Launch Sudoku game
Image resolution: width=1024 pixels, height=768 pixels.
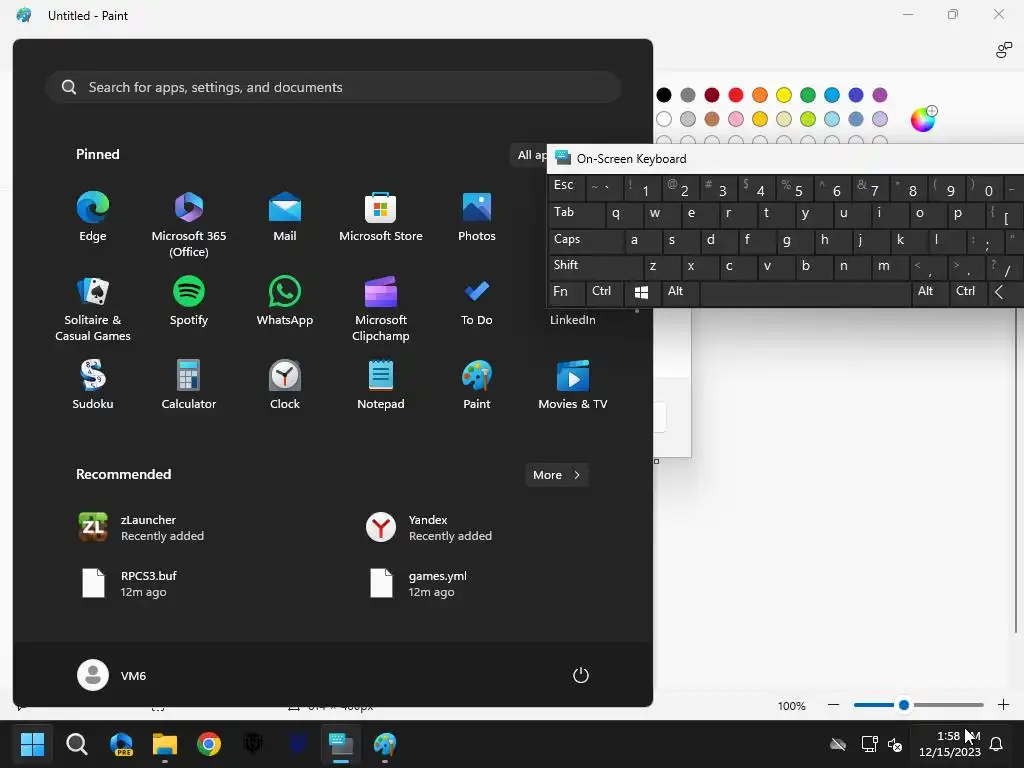[x=93, y=385]
